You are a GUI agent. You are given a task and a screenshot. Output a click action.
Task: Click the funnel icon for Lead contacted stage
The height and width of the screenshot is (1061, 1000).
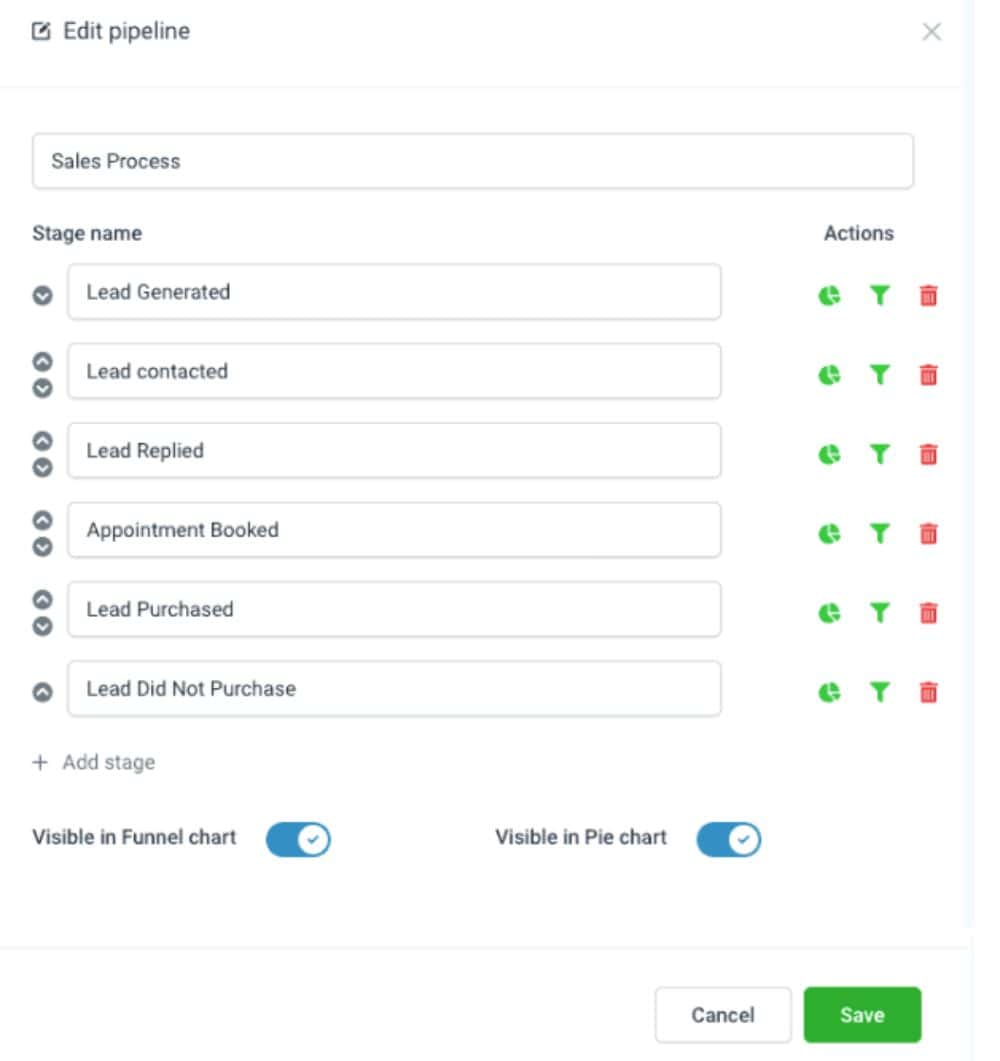[879, 375]
